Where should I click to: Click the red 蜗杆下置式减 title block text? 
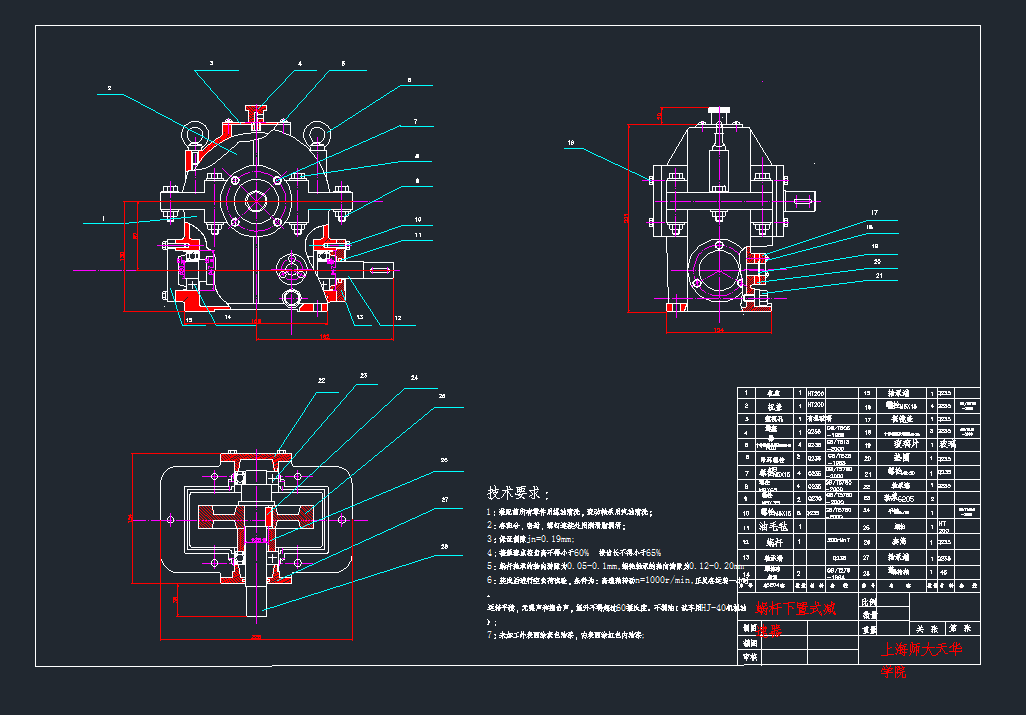tap(795, 608)
